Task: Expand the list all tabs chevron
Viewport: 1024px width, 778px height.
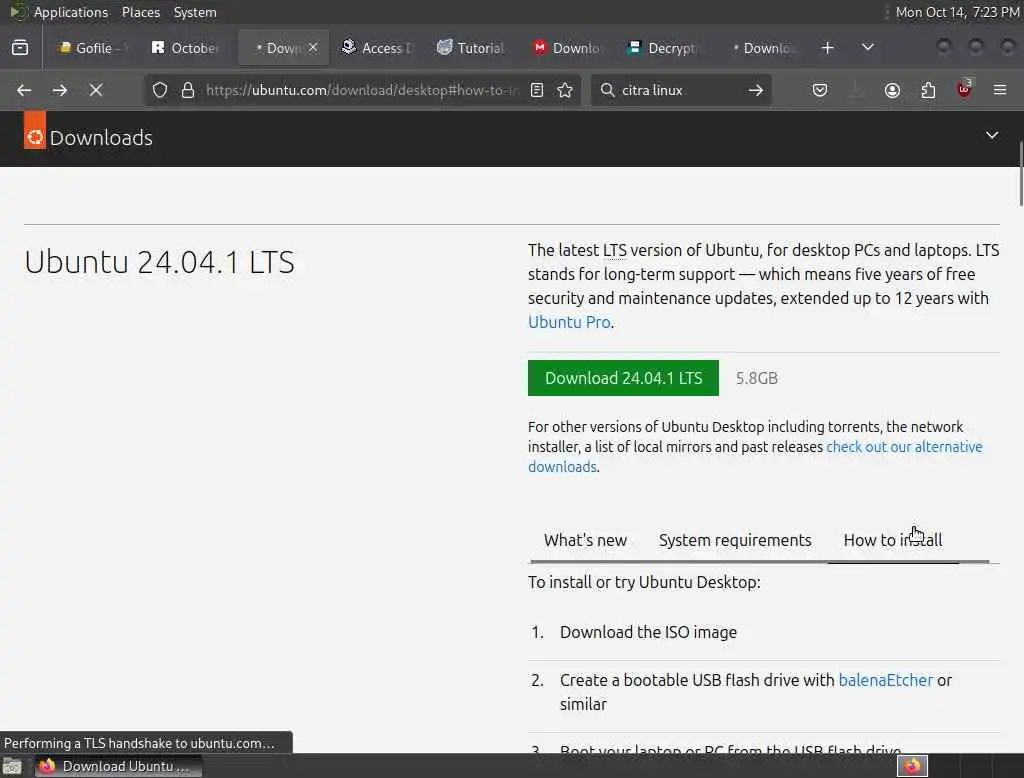Action: [868, 47]
